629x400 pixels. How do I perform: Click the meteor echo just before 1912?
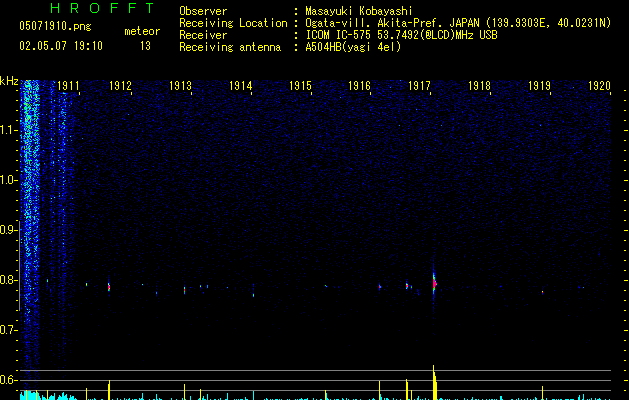tap(109, 287)
